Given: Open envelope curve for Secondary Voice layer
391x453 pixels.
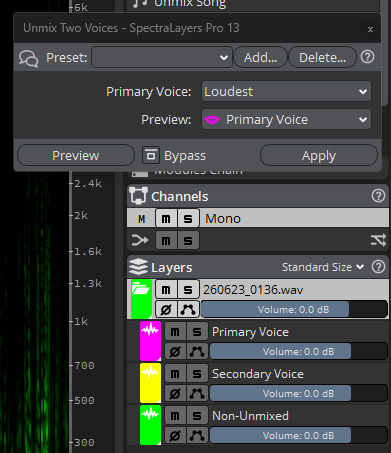Looking at the screenshot, I should click(197, 393).
